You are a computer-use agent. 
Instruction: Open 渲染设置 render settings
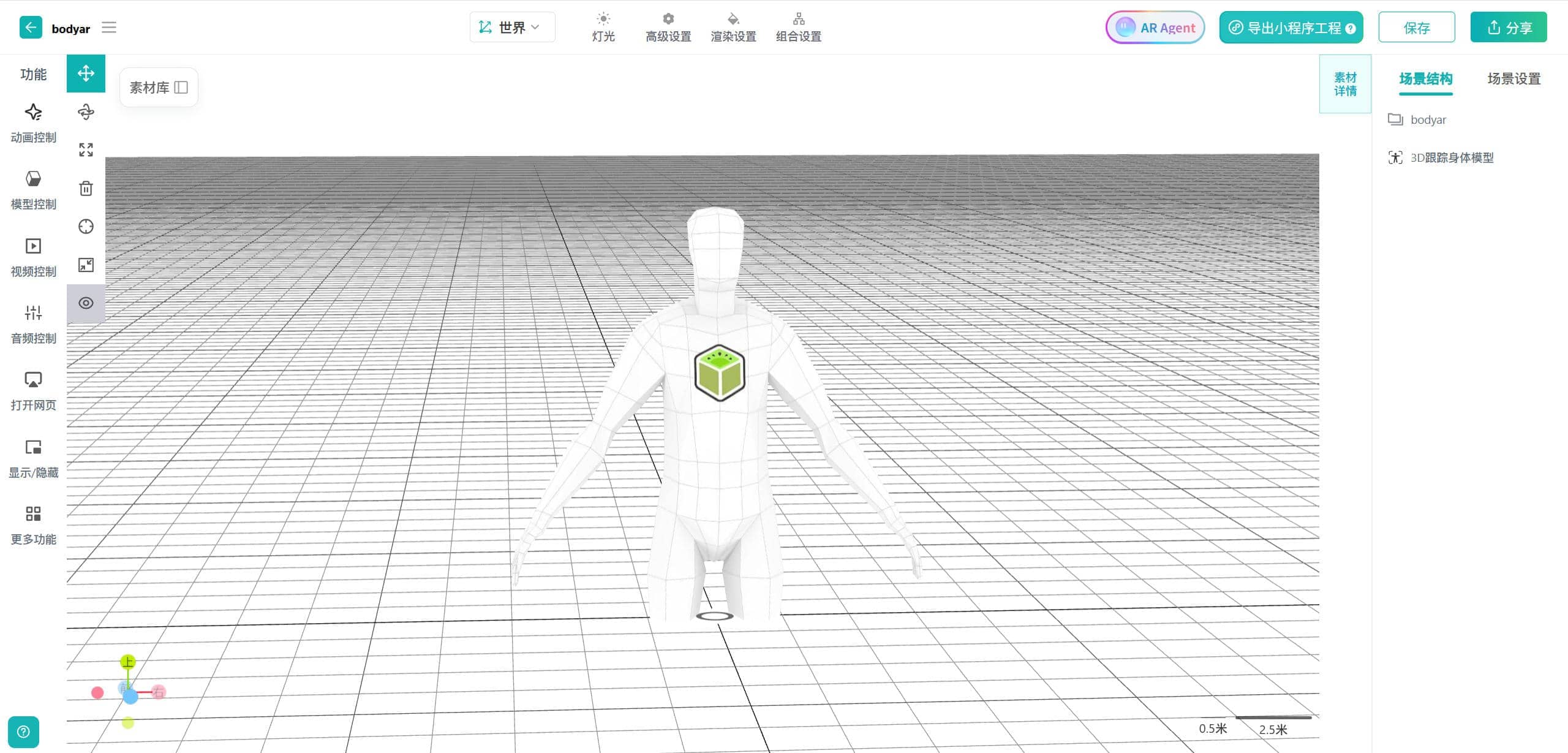pyautogui.click(x=733, y=28)
